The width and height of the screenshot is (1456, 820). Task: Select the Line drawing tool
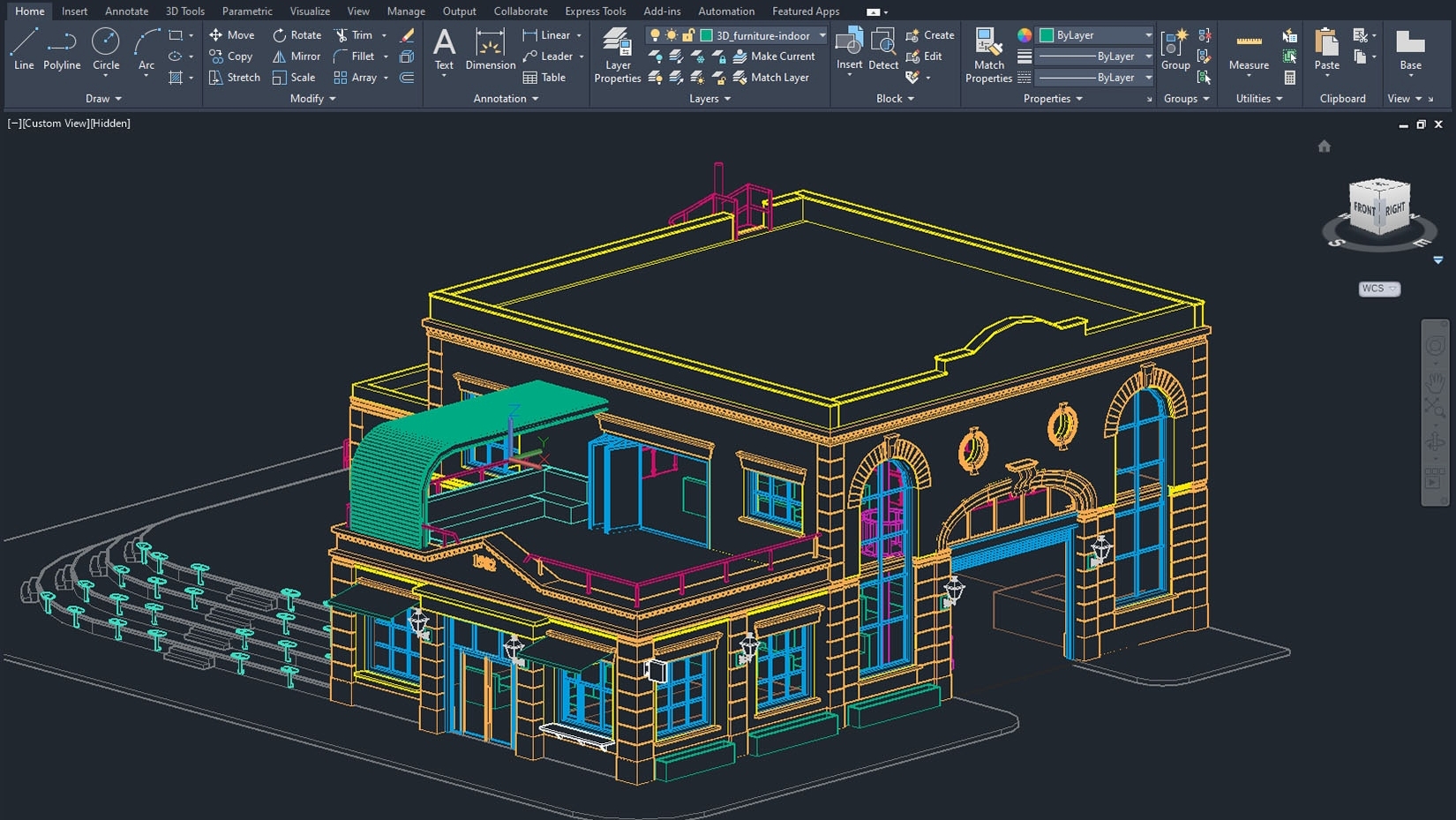pyautogui.click(x=24, y=48)
